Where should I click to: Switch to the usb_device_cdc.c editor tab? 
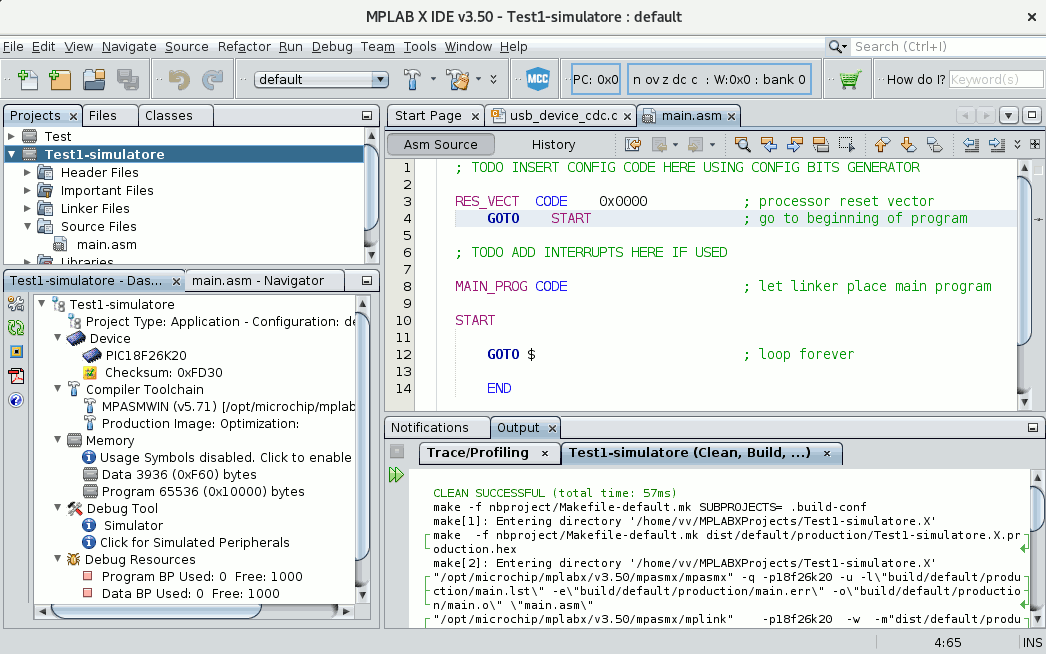562,115
